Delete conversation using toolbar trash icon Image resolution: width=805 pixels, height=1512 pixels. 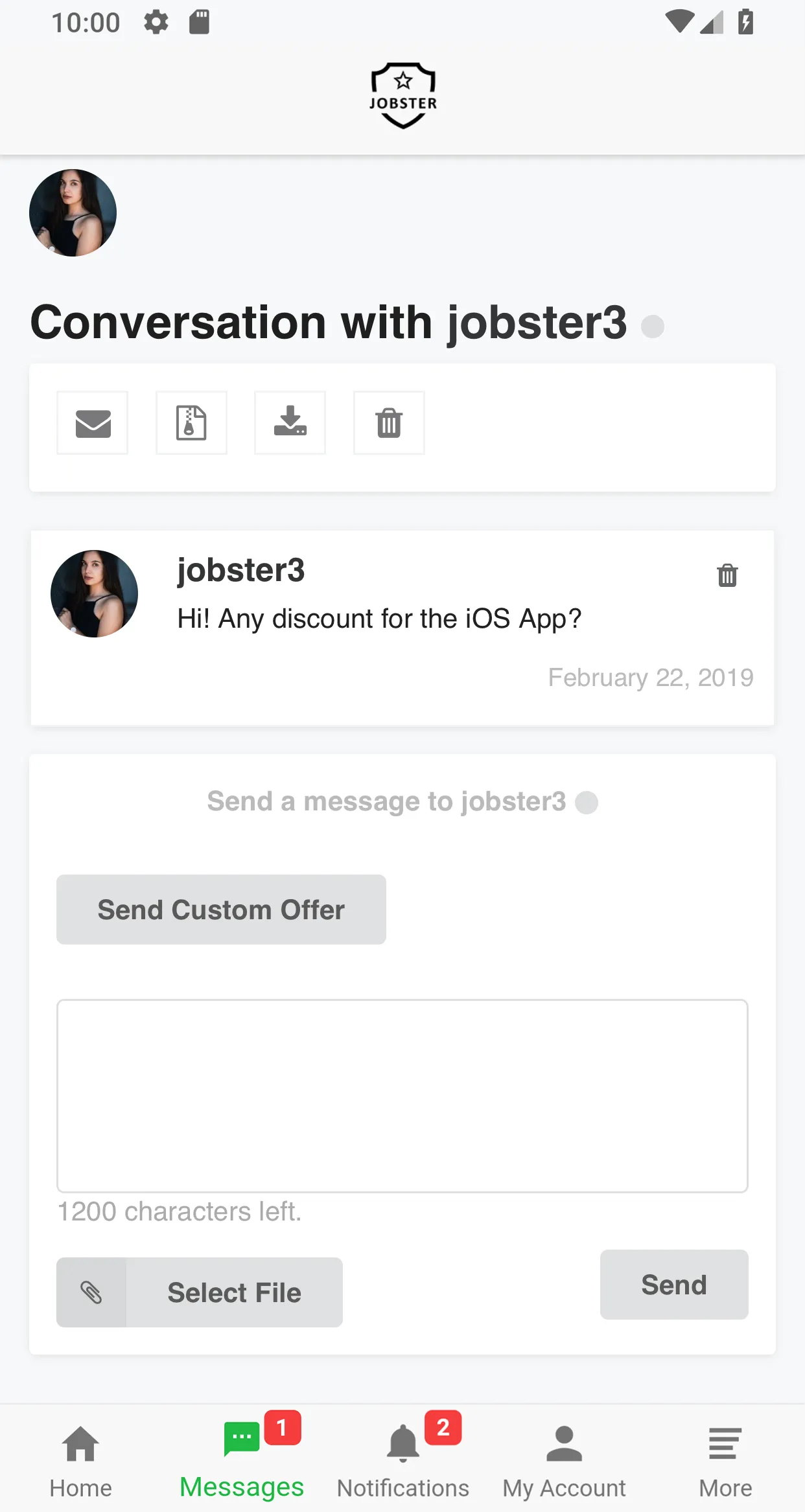coord(389,423)
